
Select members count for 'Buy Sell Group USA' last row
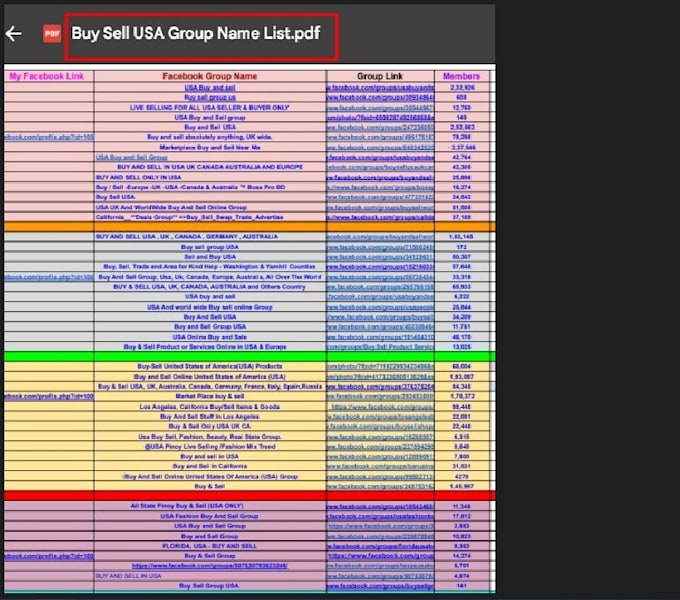(x=461, y=586)
